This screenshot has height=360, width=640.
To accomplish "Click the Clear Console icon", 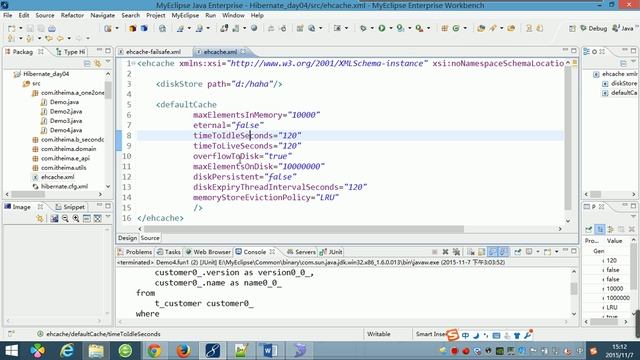I will click(471, 252).
